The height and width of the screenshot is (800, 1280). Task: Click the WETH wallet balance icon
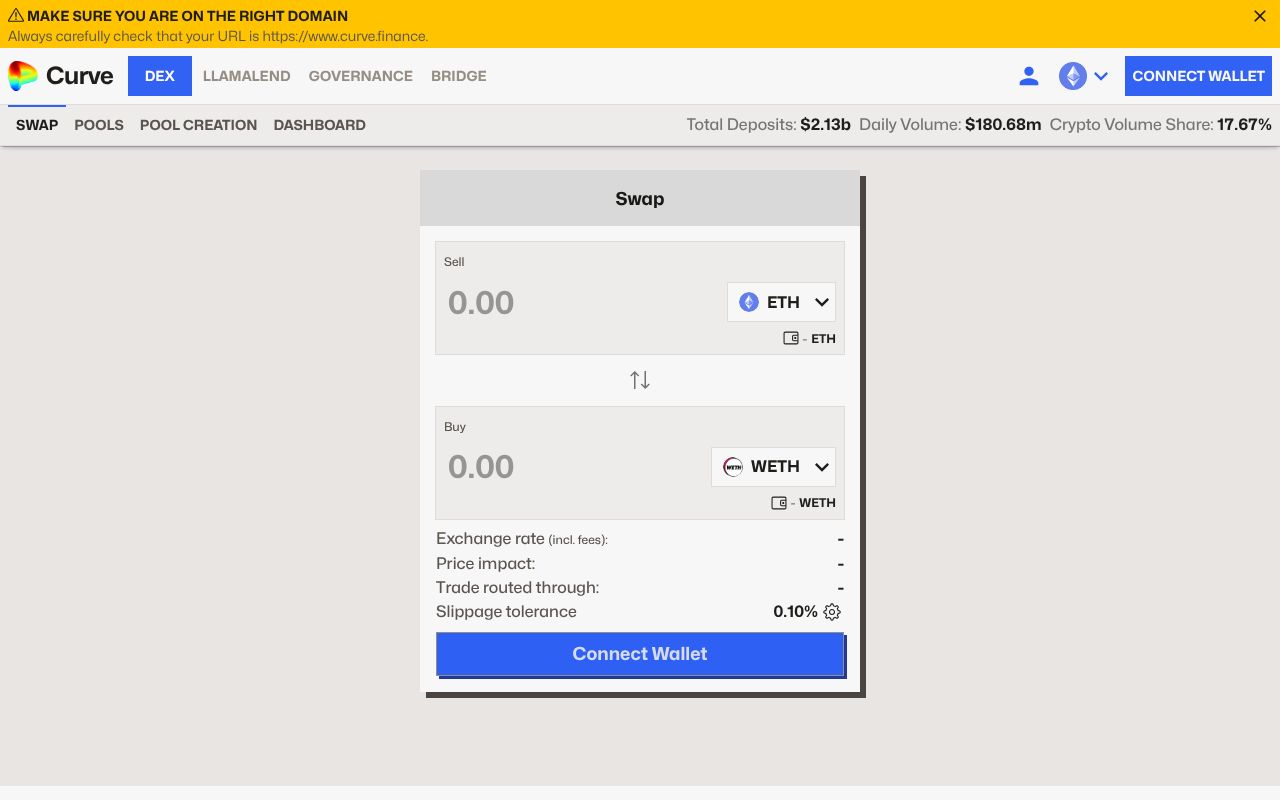(x=779, y=503)
